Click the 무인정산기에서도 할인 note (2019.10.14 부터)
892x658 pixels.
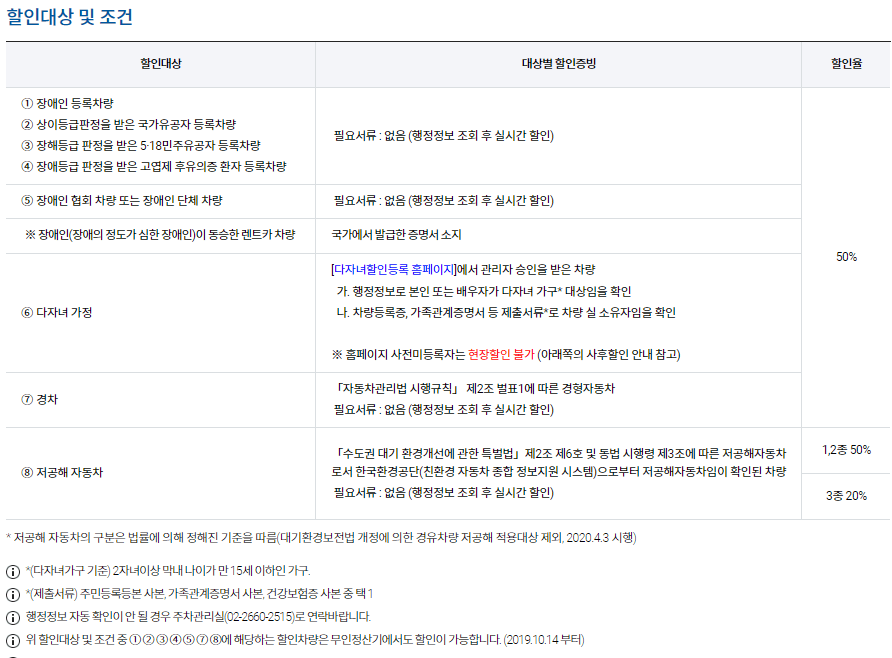pyautogui.click(x=305, y=640)
